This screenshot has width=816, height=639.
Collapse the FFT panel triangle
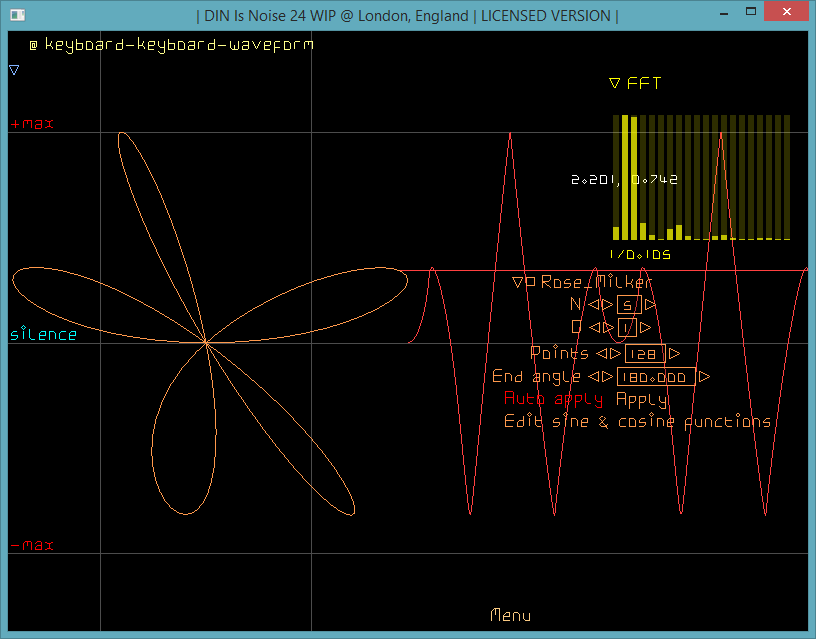[615, 84]
